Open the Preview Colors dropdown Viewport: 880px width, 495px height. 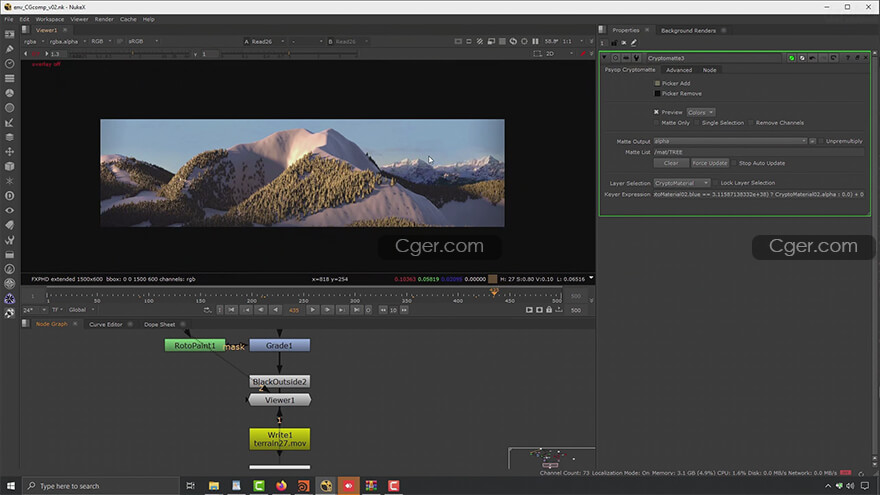(700, 112)
